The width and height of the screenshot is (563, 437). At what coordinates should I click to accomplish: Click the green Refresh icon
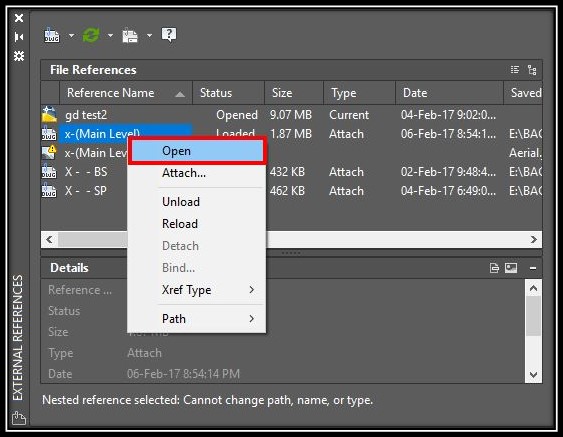[91, 35]
